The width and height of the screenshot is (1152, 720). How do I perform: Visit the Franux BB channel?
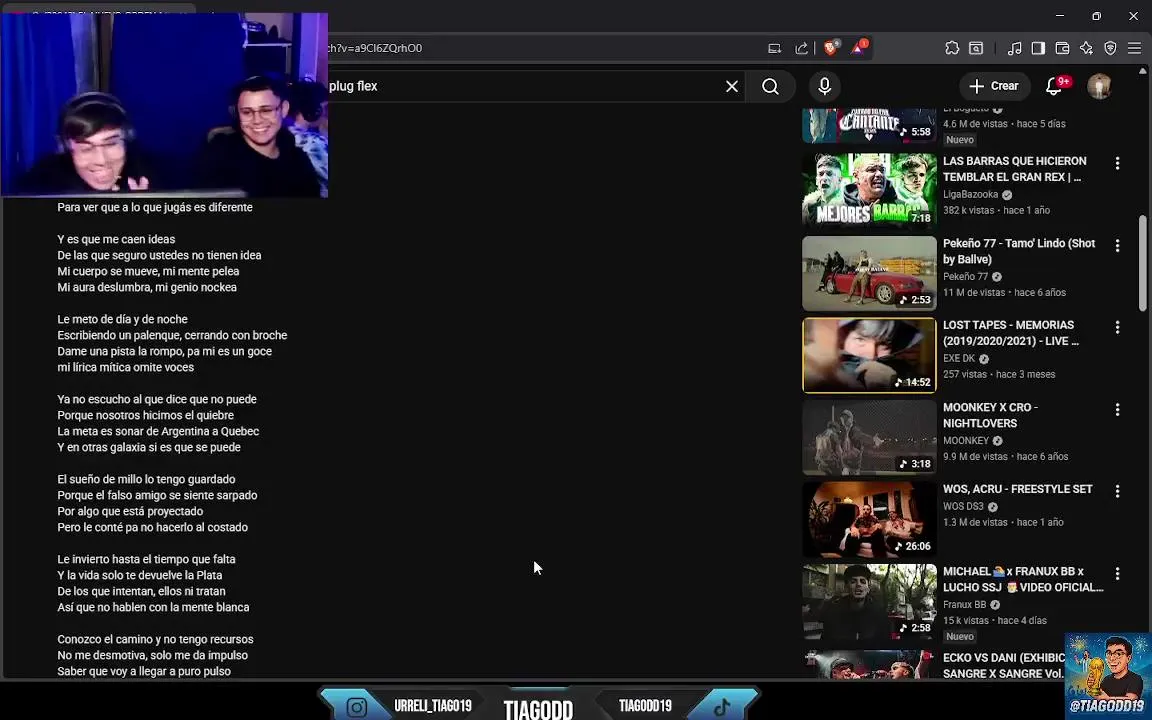click(x=965, y=605)
